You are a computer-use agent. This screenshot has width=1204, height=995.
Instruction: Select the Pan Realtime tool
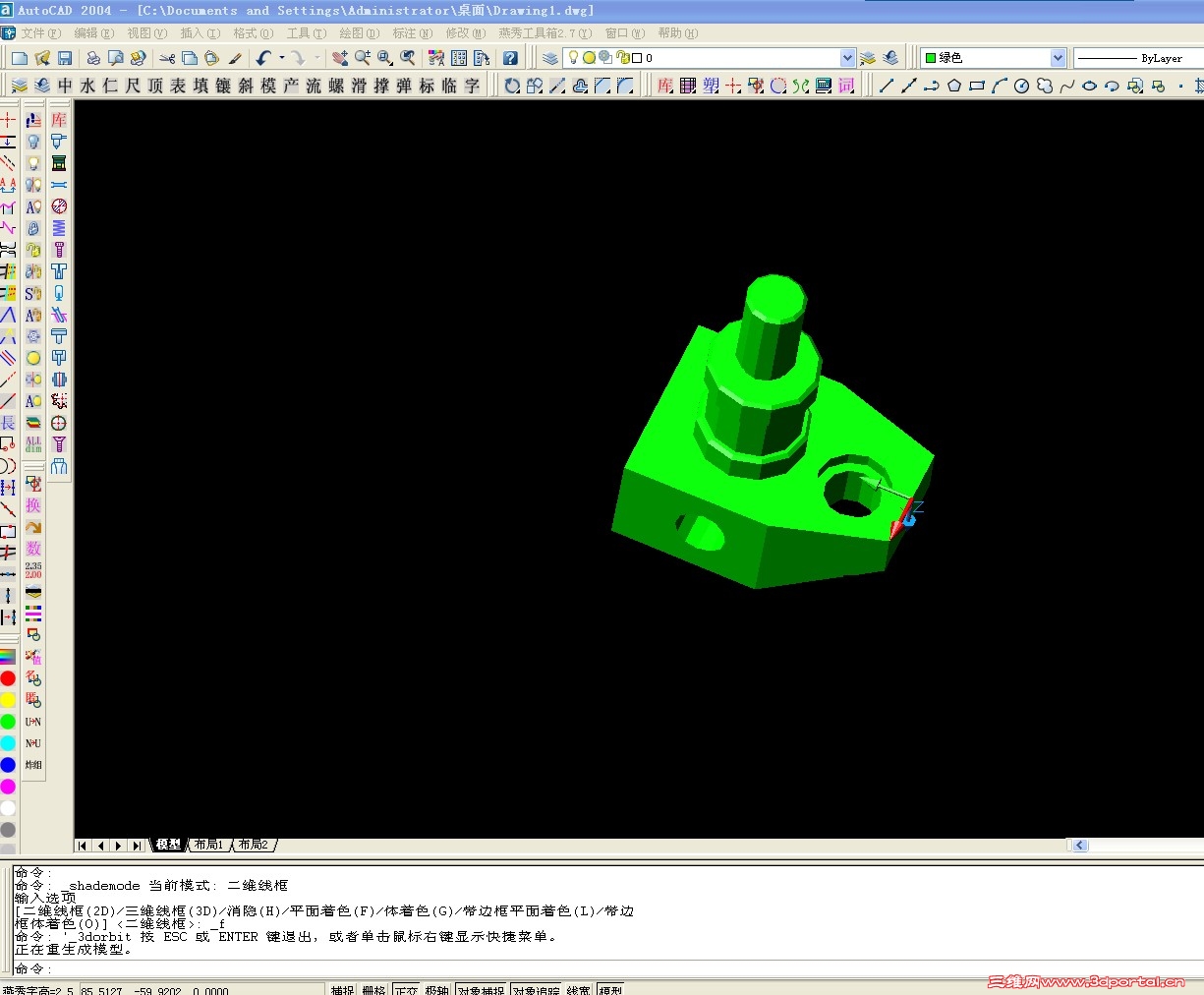(339, 57)
